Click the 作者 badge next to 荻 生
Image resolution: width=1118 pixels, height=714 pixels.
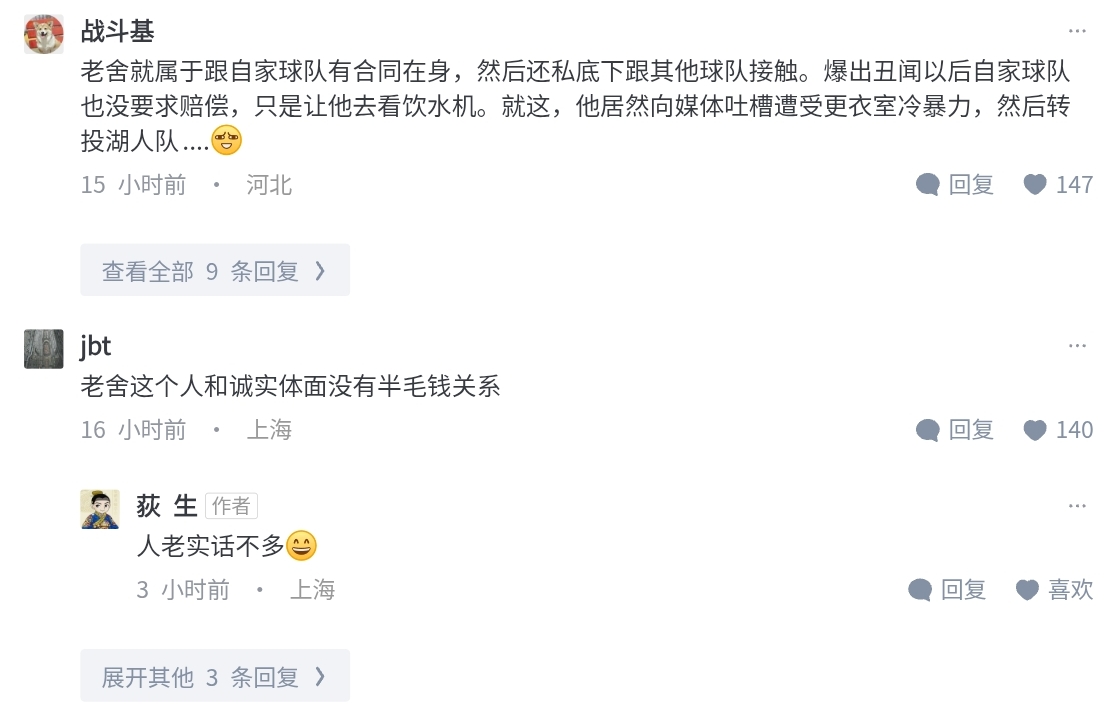pos(231,506)
